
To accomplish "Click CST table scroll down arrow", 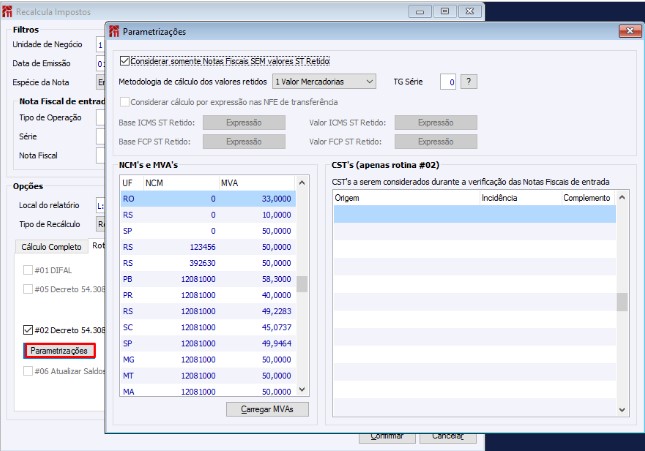I will (x=622, y=410).
